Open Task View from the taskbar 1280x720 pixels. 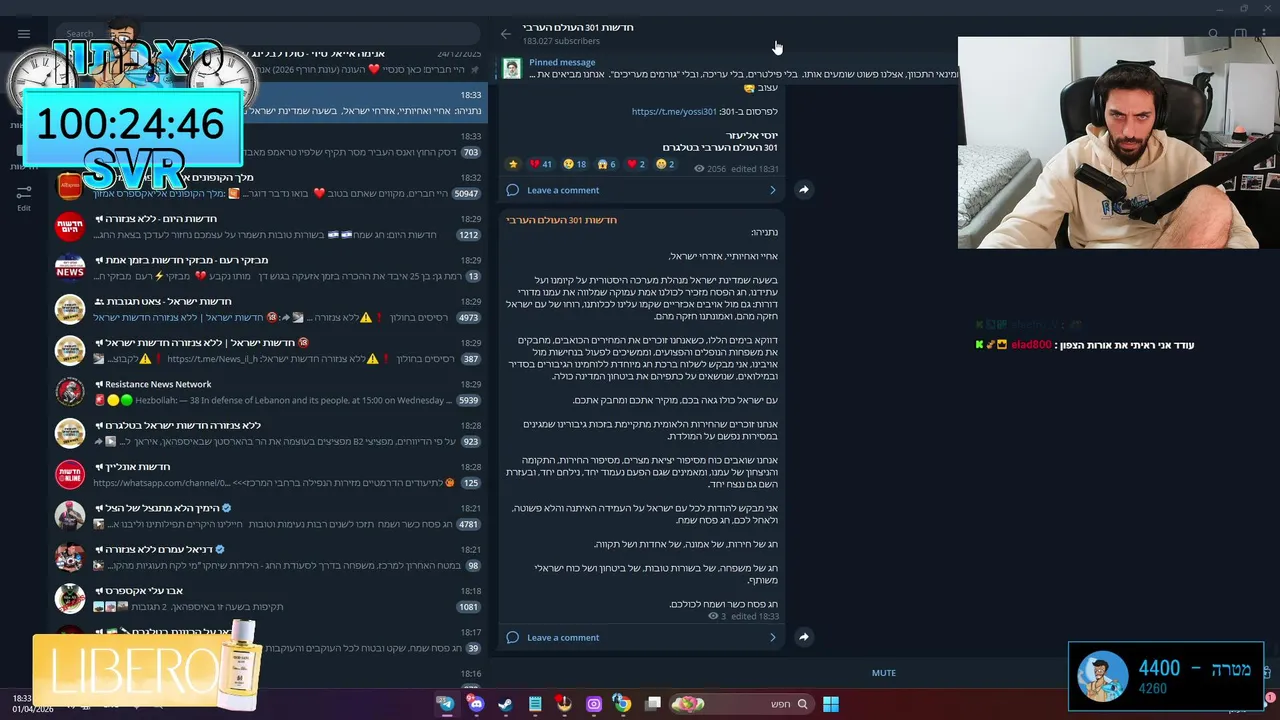[x=653, y=704]
